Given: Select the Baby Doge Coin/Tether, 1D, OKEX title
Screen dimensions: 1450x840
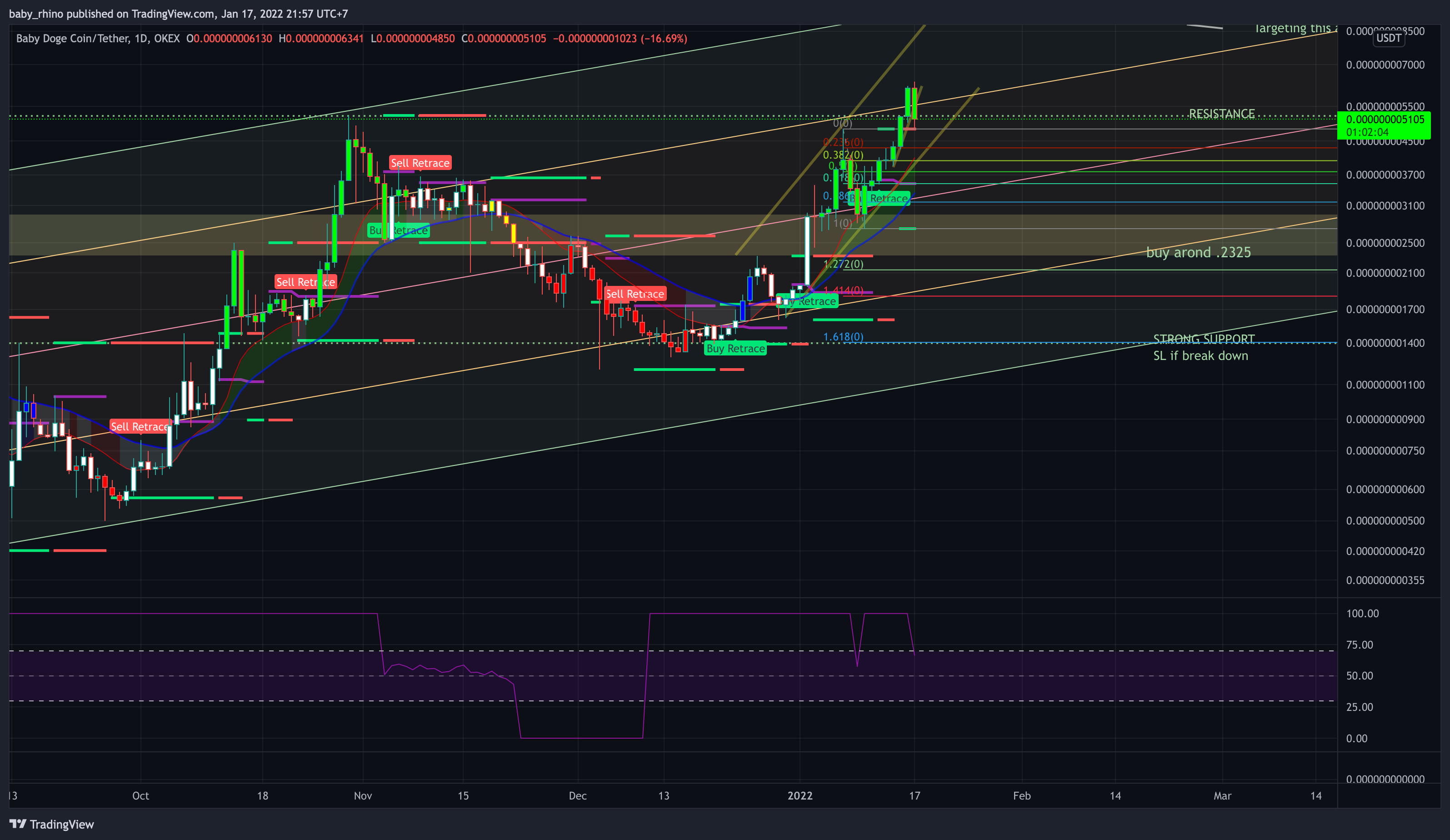Looking at the screenshot, I should 98,39.
